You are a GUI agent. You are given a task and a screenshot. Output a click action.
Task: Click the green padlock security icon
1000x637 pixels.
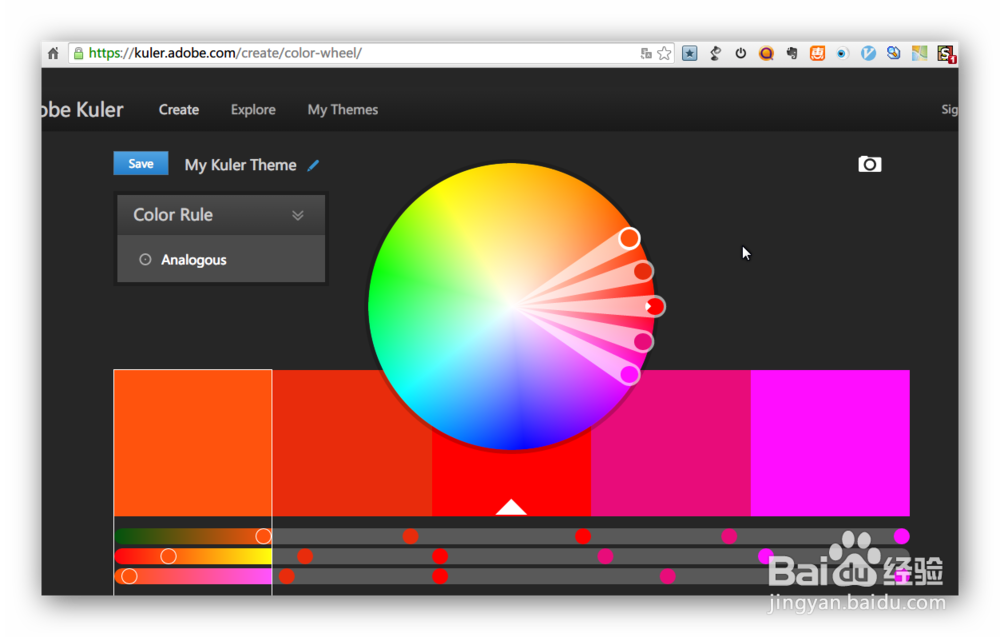click(78, 54)
